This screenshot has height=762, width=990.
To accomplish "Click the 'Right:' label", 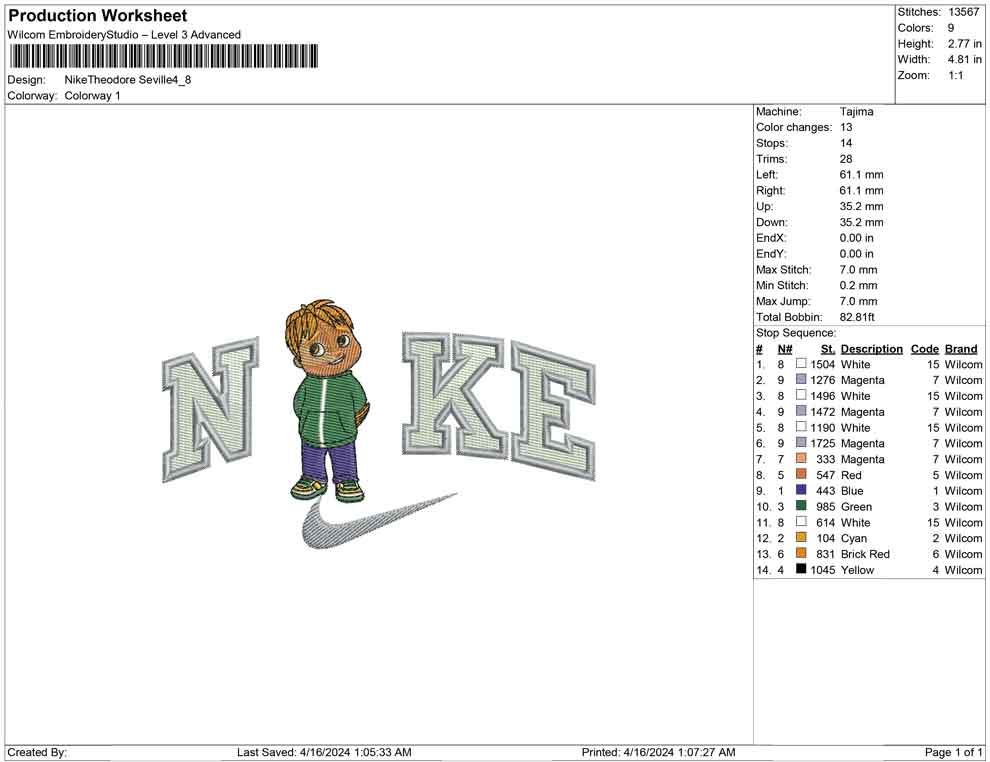I will tap(771, 190).
